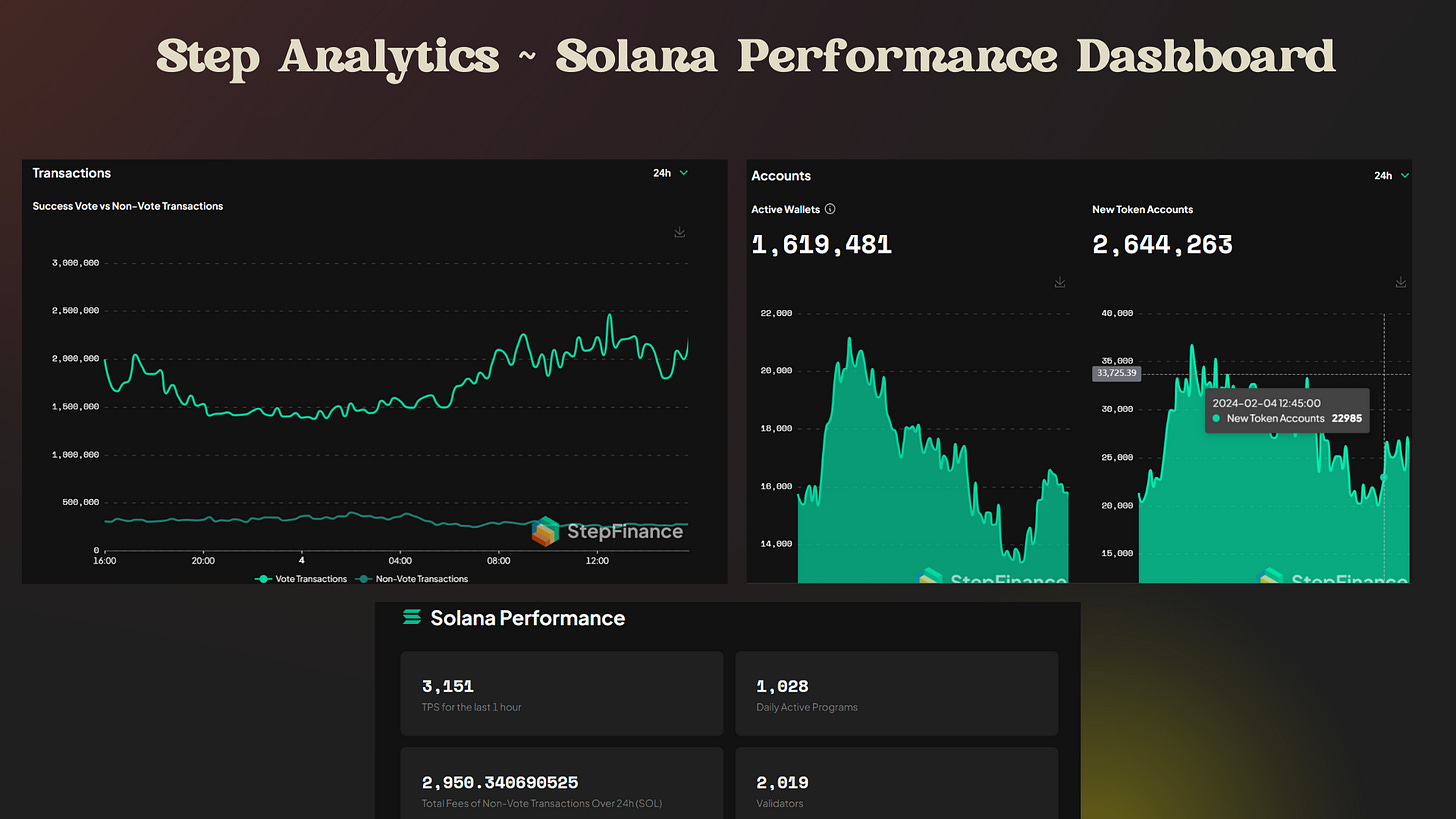Click the 40,000 label on New Token Accounts axis

point(1116,313)
